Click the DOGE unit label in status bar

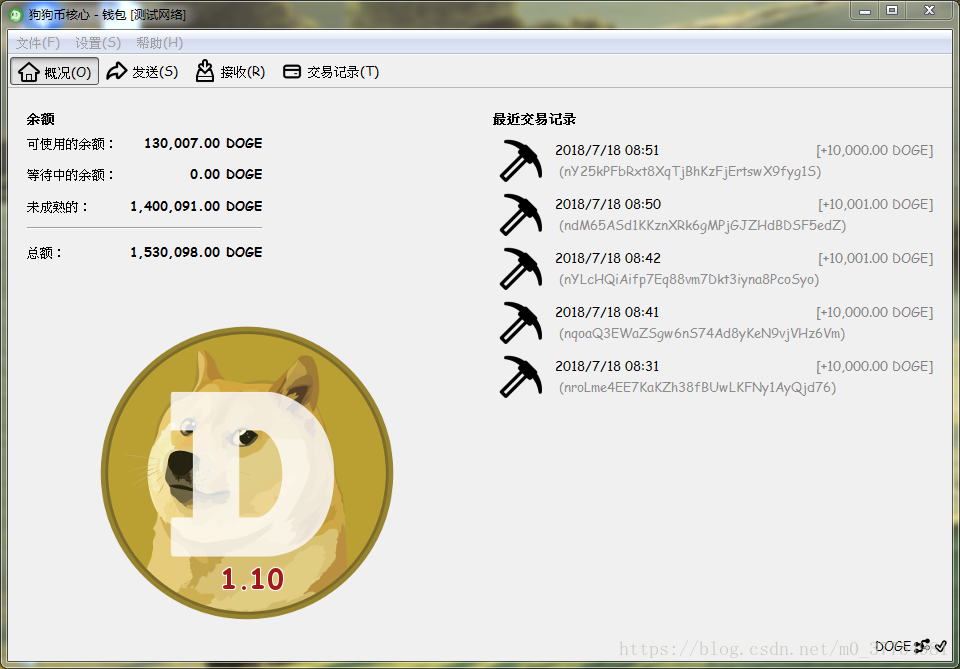click(893, 646)
